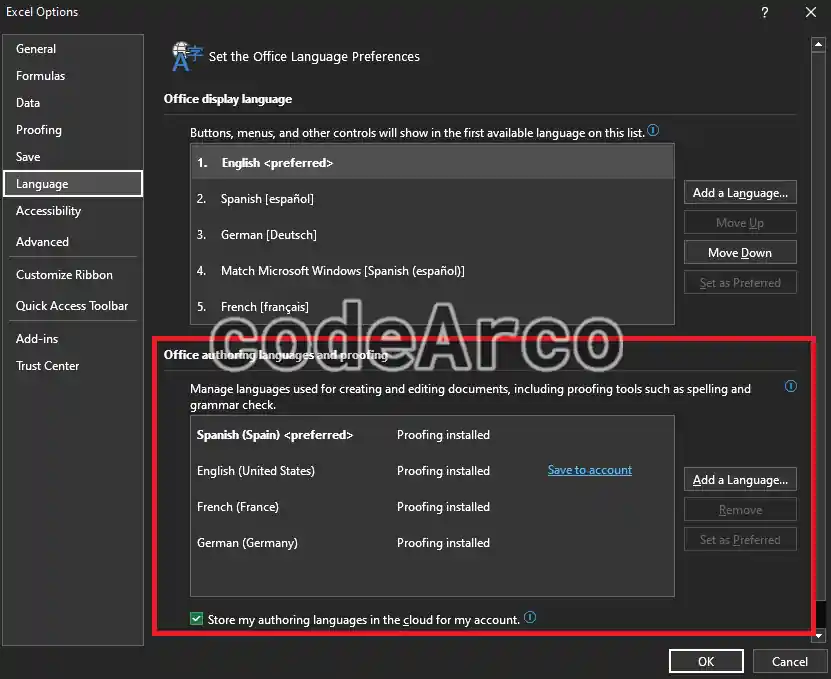
Task: Select German [Deutsch] display language row
Action: click(x=432, y=235)
